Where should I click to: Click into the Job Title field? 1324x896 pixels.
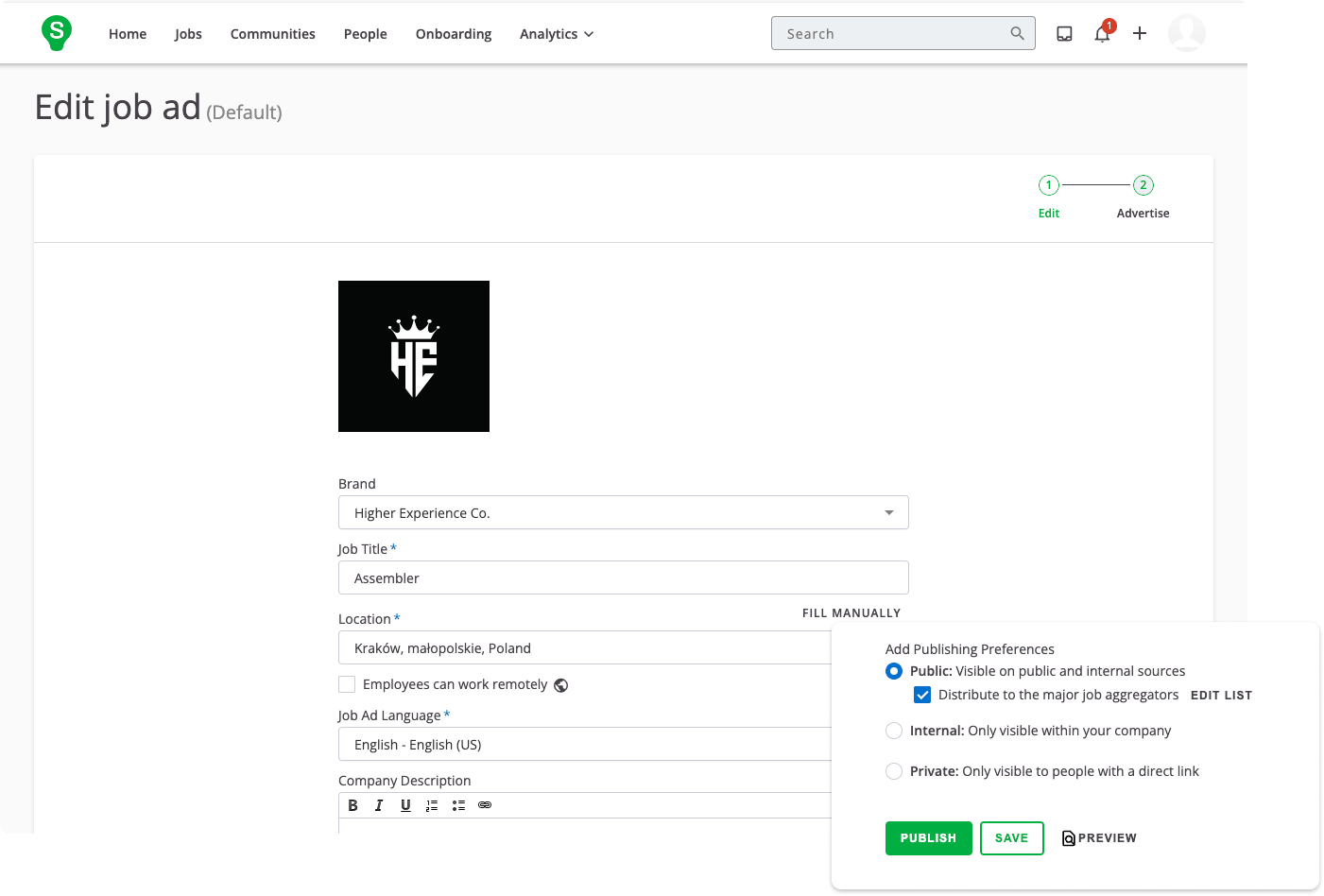click(623, 577)
